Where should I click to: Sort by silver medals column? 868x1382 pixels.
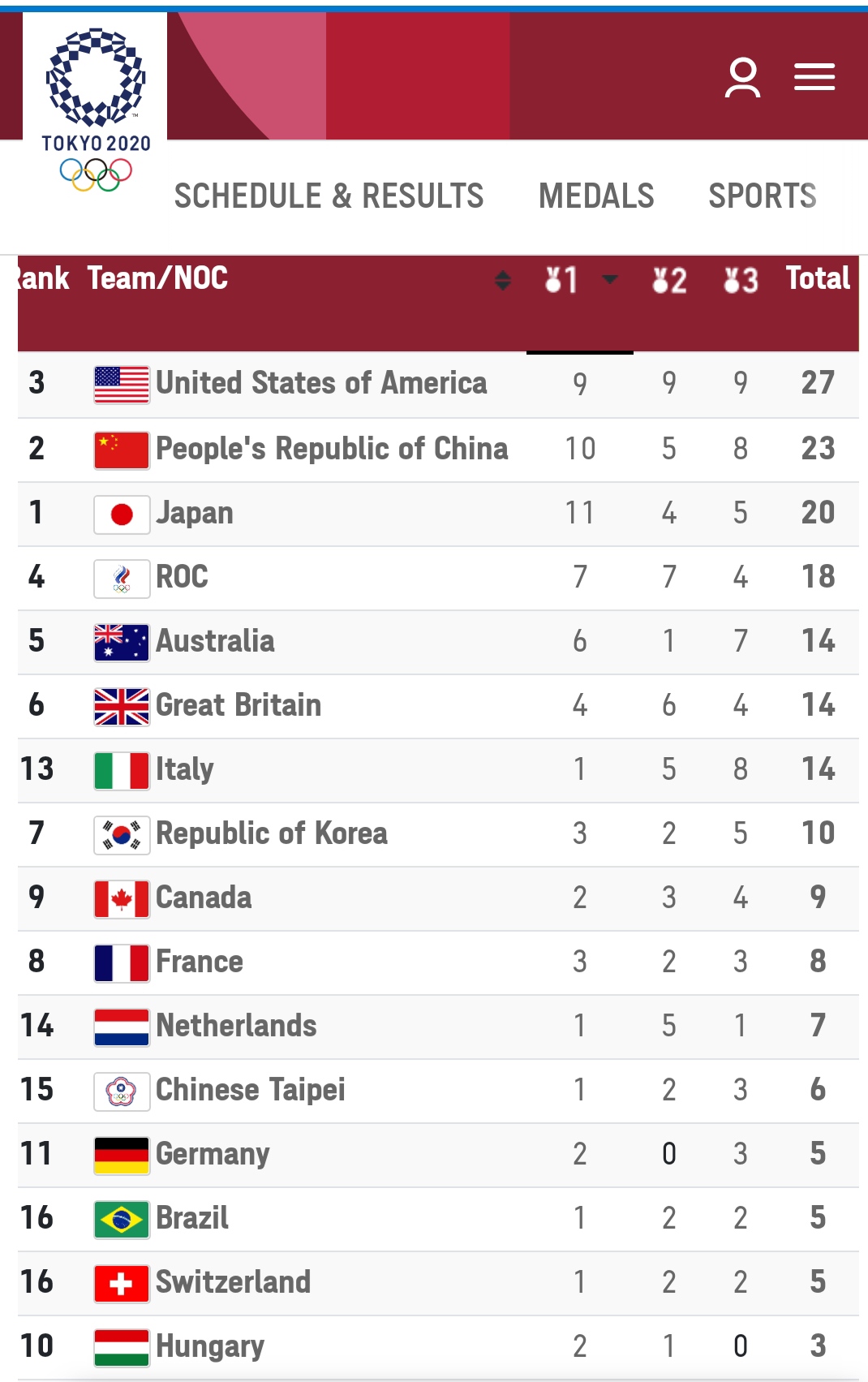(669, 281)
